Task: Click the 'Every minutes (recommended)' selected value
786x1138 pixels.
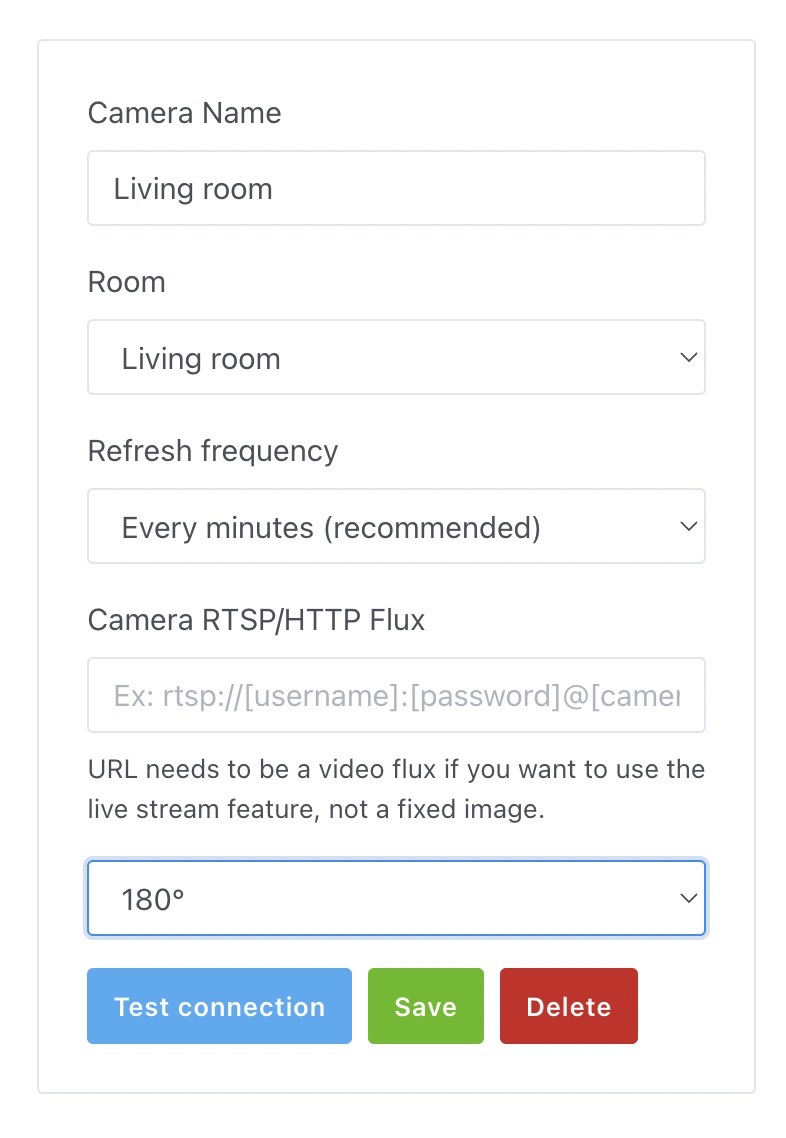Action: click(331, 527)
